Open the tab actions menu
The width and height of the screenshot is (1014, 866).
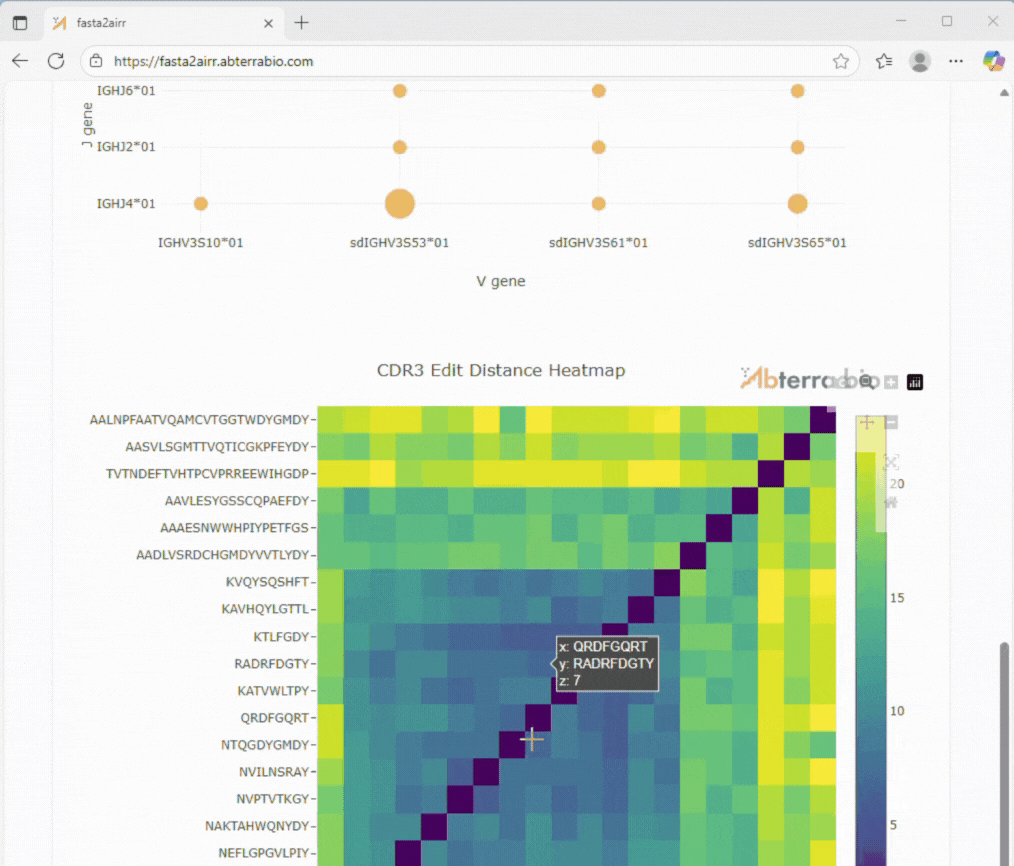click(x=20, y=22)
